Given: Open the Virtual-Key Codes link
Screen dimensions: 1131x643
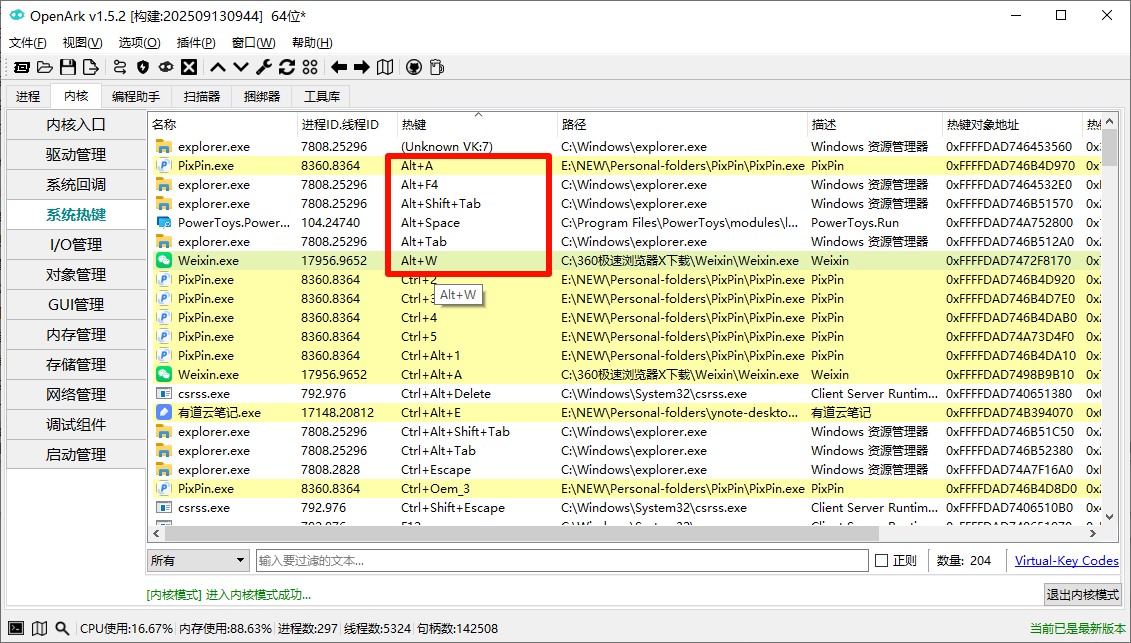Looking at the screenshot, I should coord(1067,561).
